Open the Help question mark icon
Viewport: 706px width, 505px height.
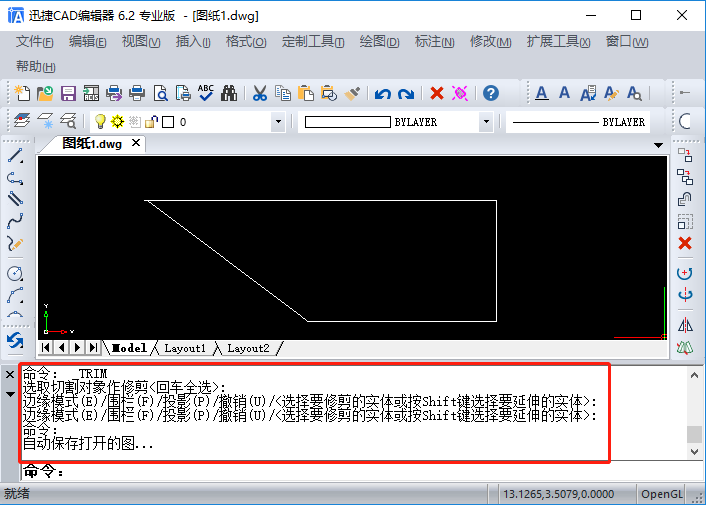coord(491,93)
